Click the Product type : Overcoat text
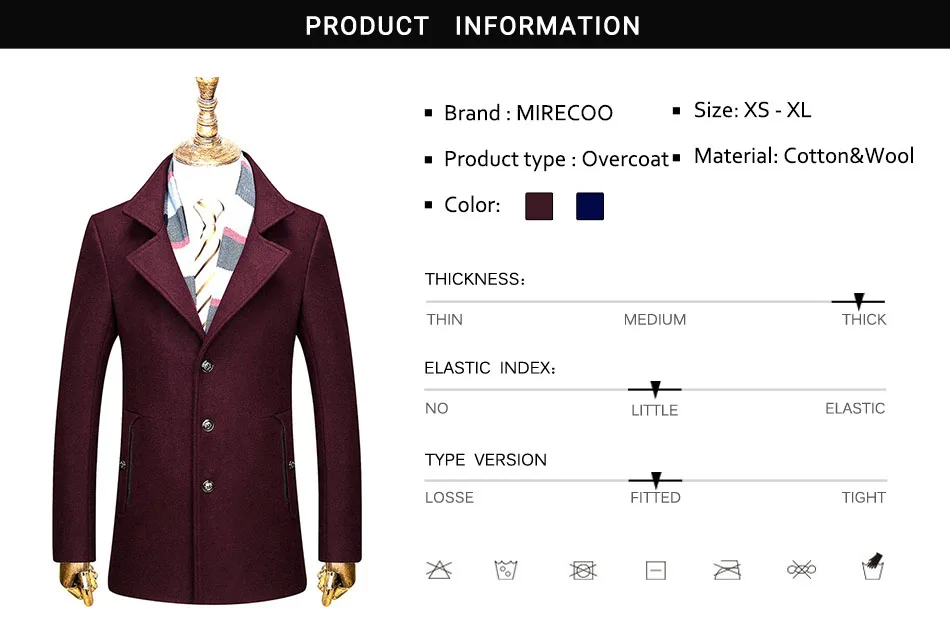Viewport: 950px width, 630px height. coord(556,159)
